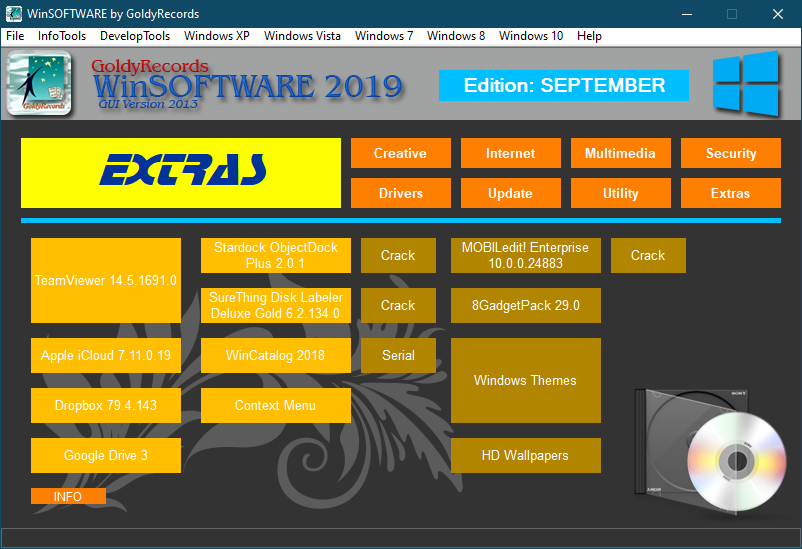
Task: Close the WinSOFTWARE window
Action: tap(777, 14)
